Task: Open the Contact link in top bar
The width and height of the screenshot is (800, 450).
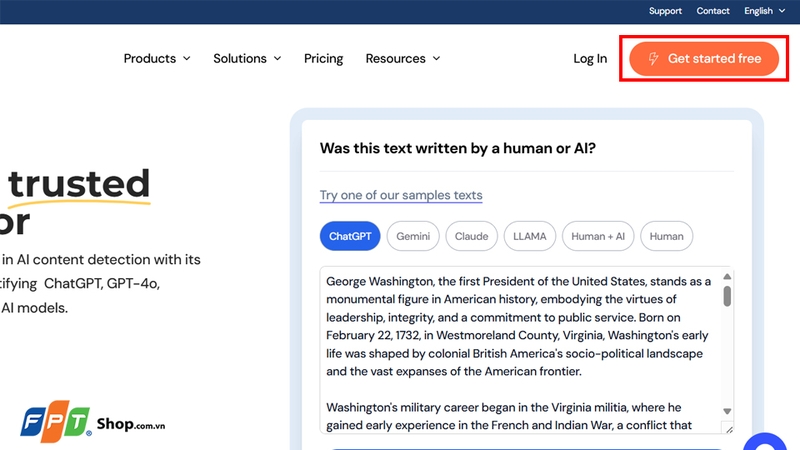Action: (x=713, y=11)
